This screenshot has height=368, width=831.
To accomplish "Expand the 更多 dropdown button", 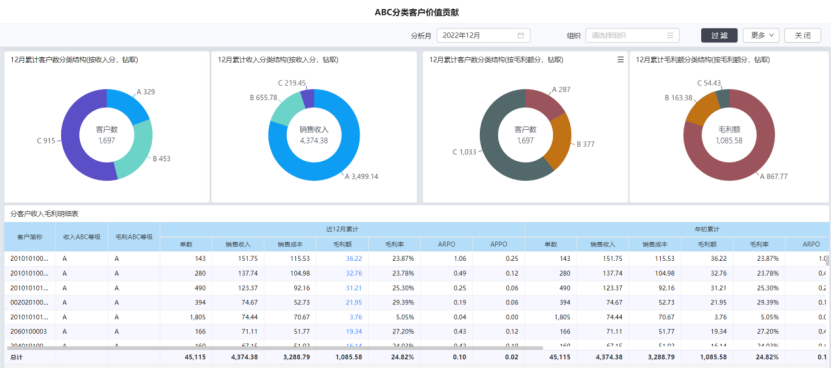I will 761,36.
